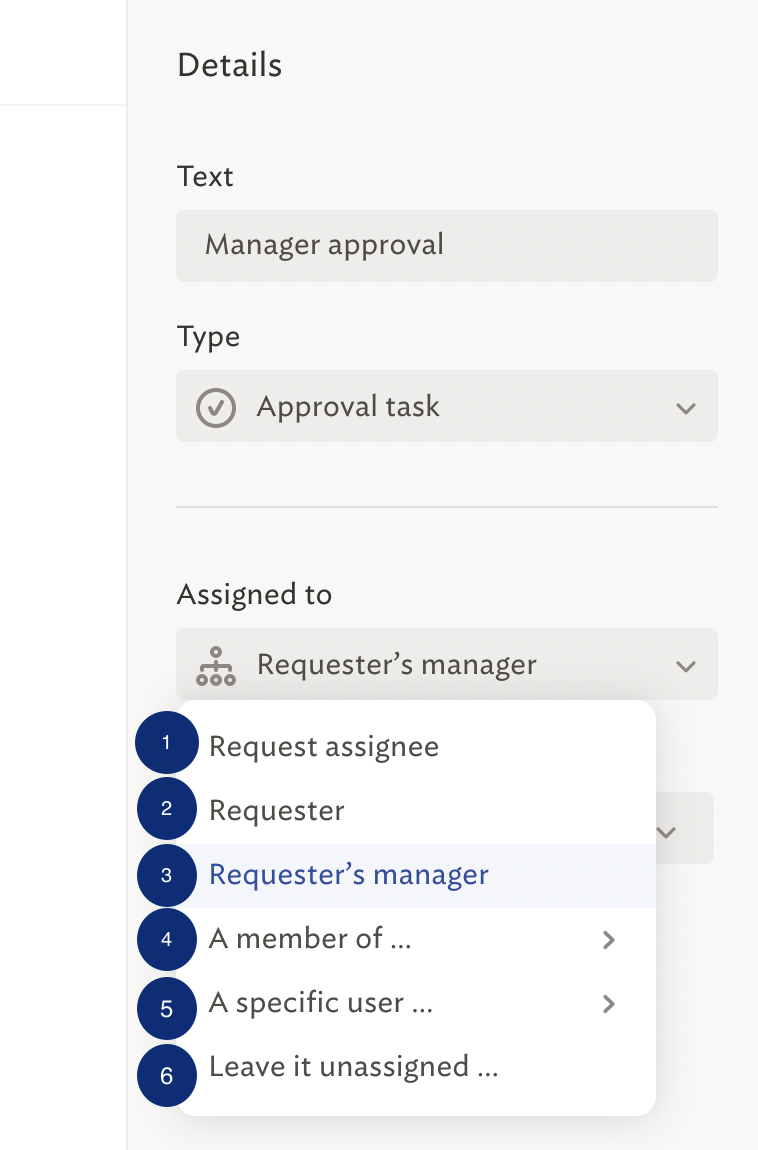This screenshot has height=1150, width=758.
Task: Click the numbered badge 6 circle
Action: point(167,1076)
